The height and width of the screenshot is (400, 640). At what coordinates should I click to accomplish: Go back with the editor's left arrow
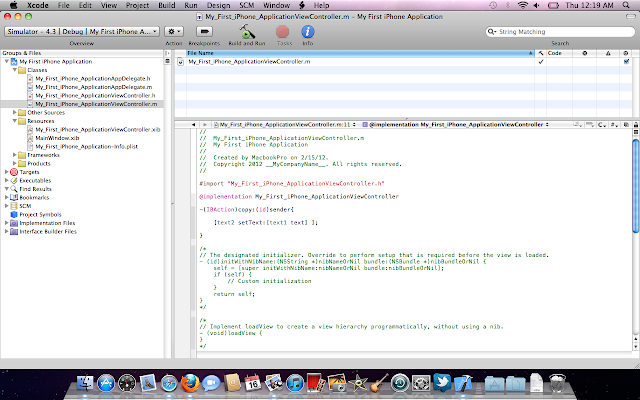tap(193, 124)
